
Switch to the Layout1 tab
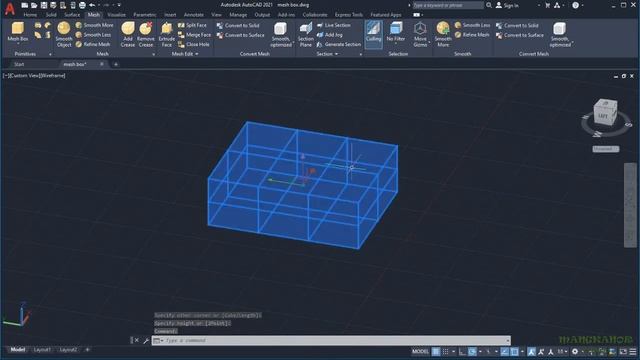[42, 350]
